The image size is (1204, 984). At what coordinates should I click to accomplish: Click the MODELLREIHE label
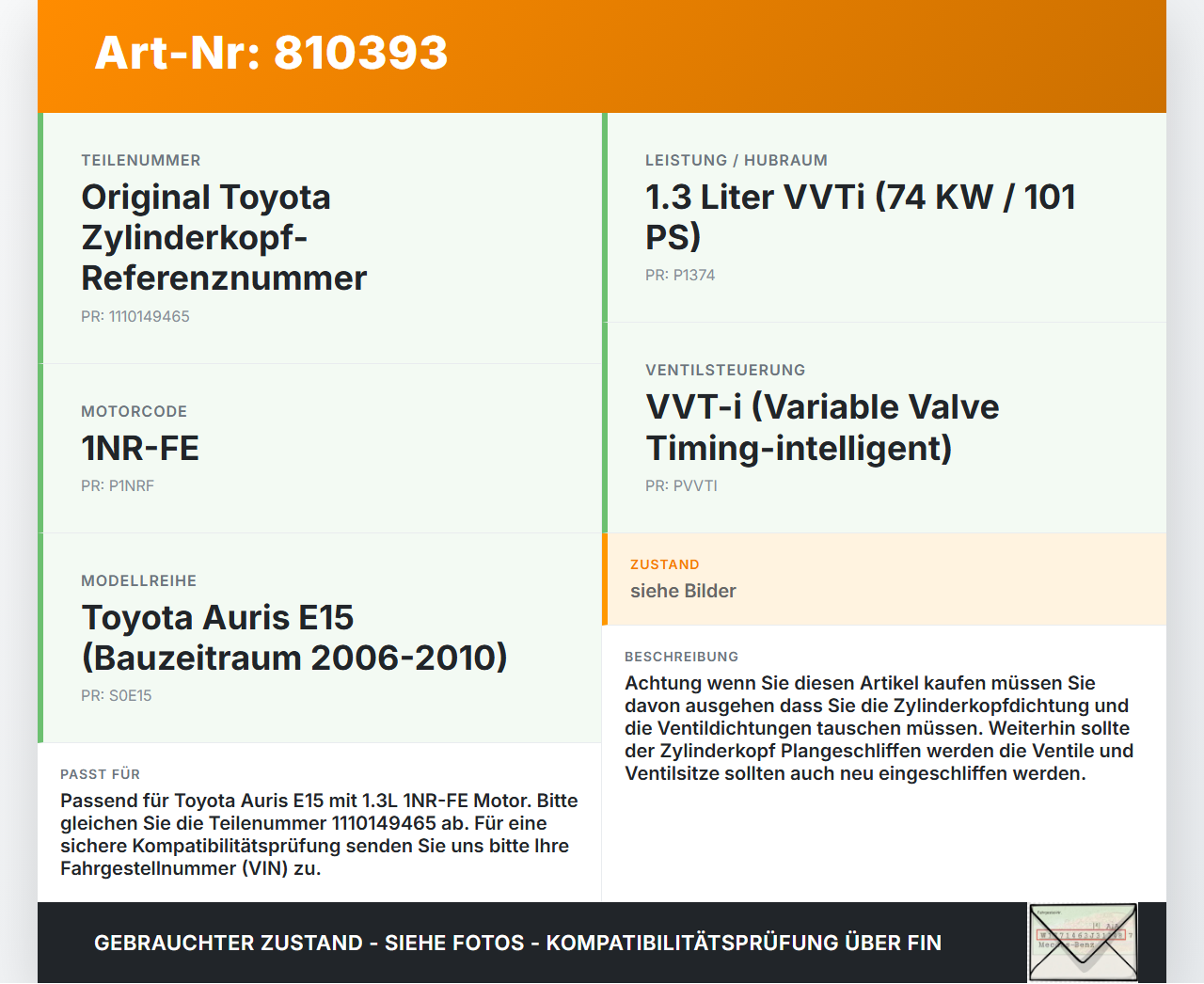pyautogui.click(x=139, y=581)
